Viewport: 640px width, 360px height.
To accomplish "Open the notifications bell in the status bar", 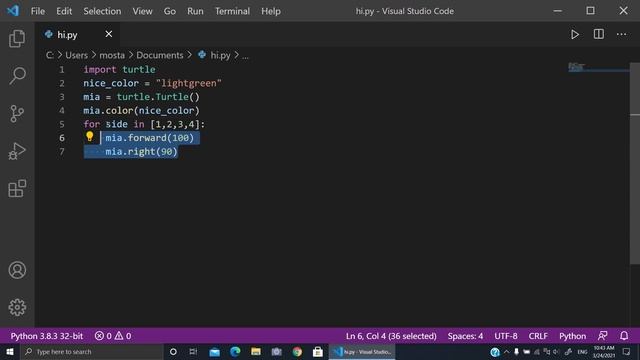I will [624, 336].
